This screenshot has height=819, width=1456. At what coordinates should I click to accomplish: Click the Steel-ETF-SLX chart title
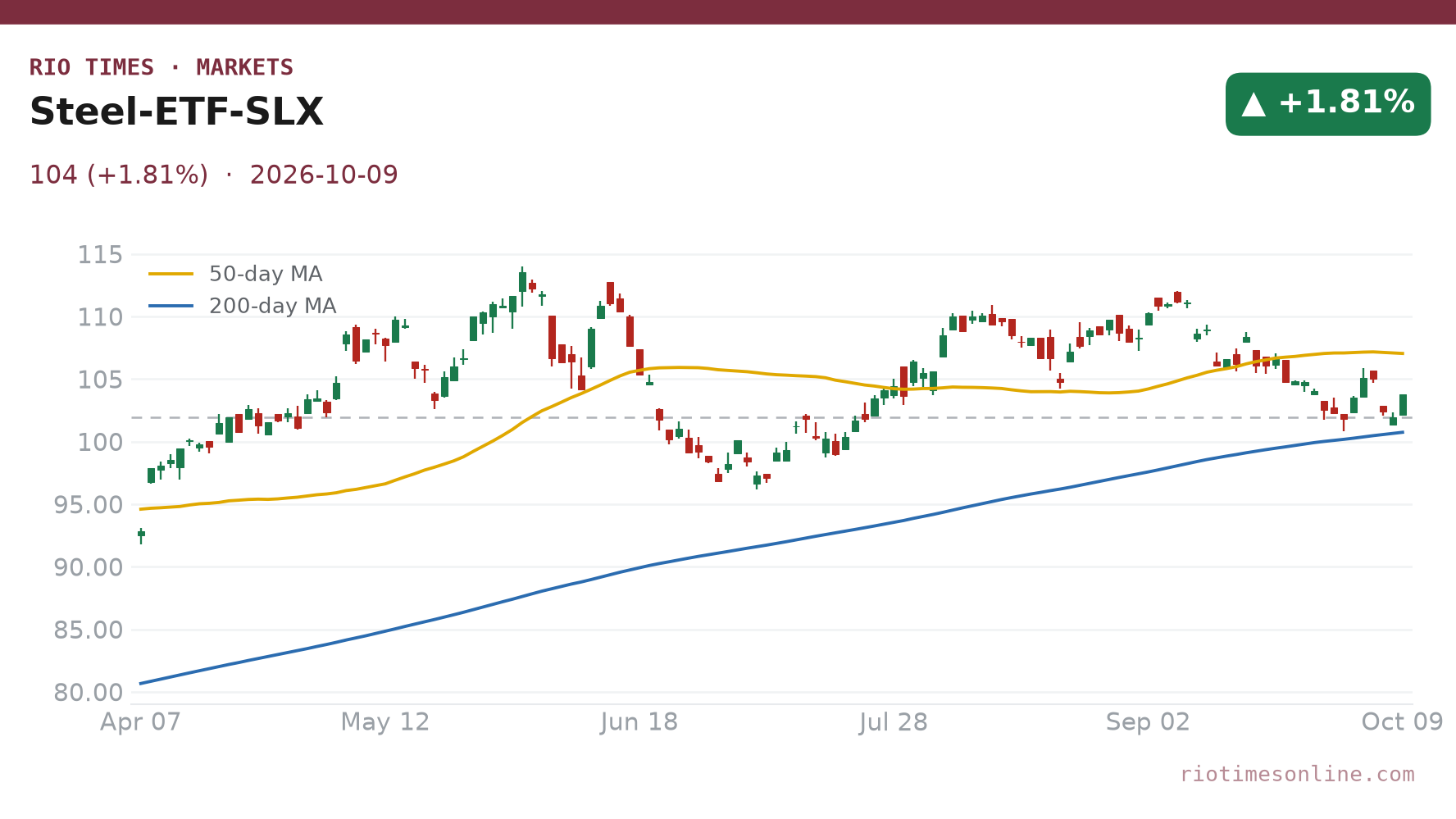[x=176, y=111]
